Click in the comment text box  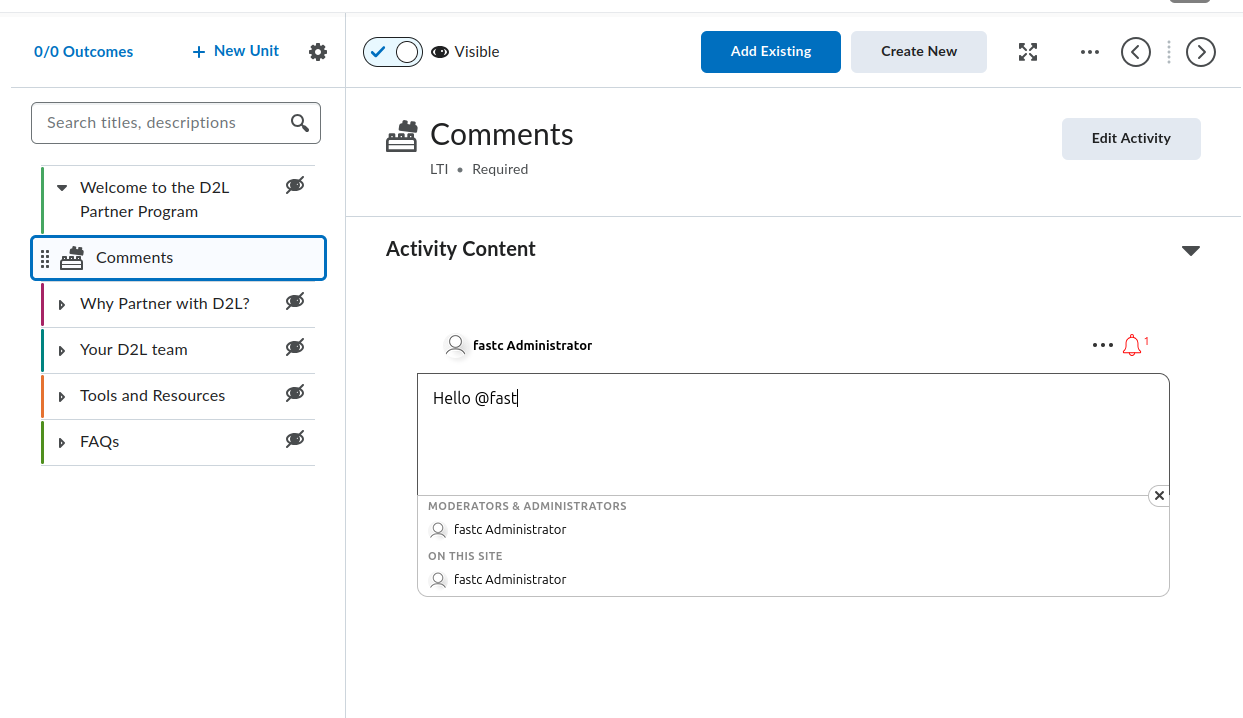click(x=793, y=435)
